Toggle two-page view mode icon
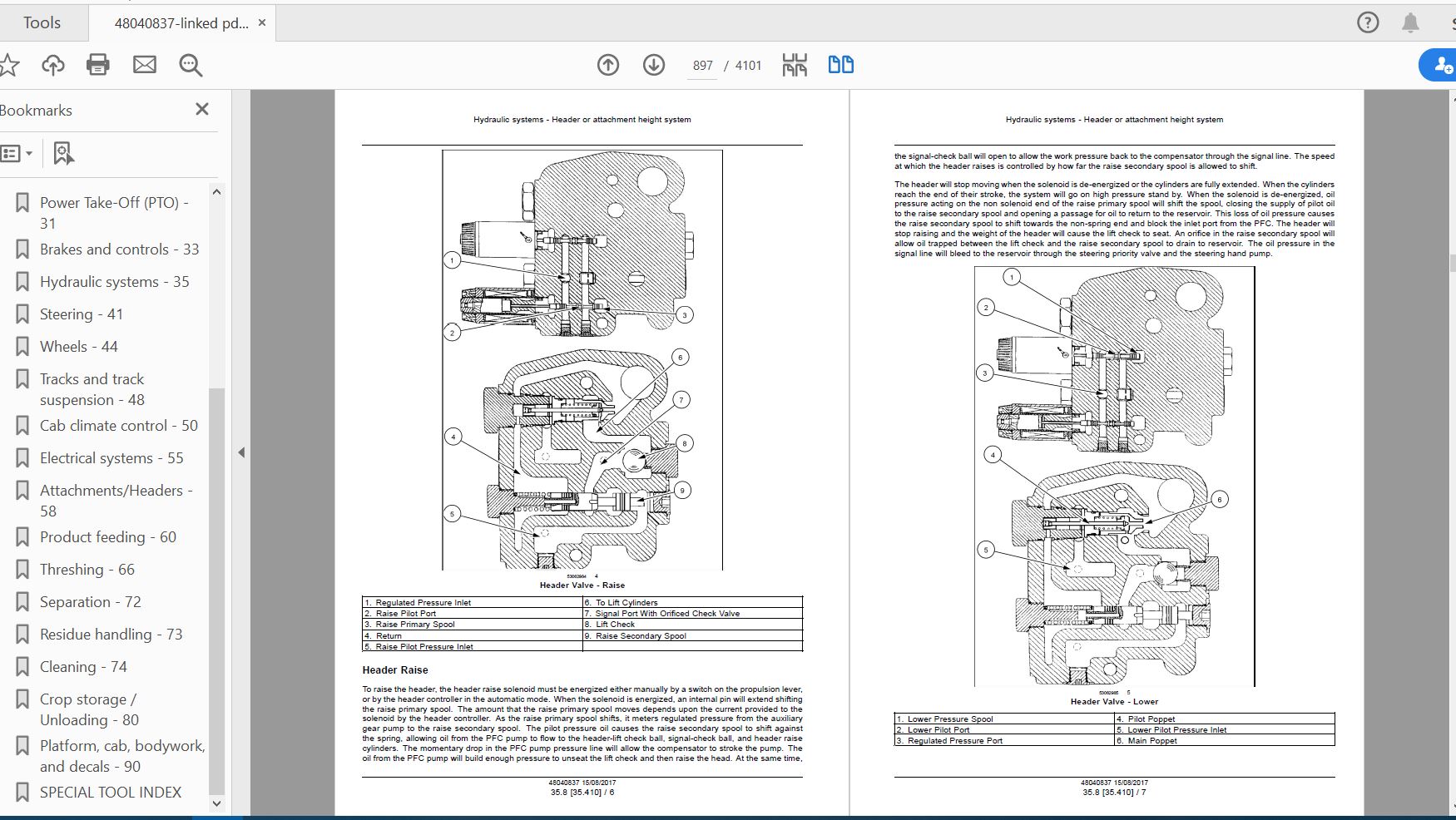This screenshot has width=1456, height=820. pyautogui.click(x=840, y=65)
